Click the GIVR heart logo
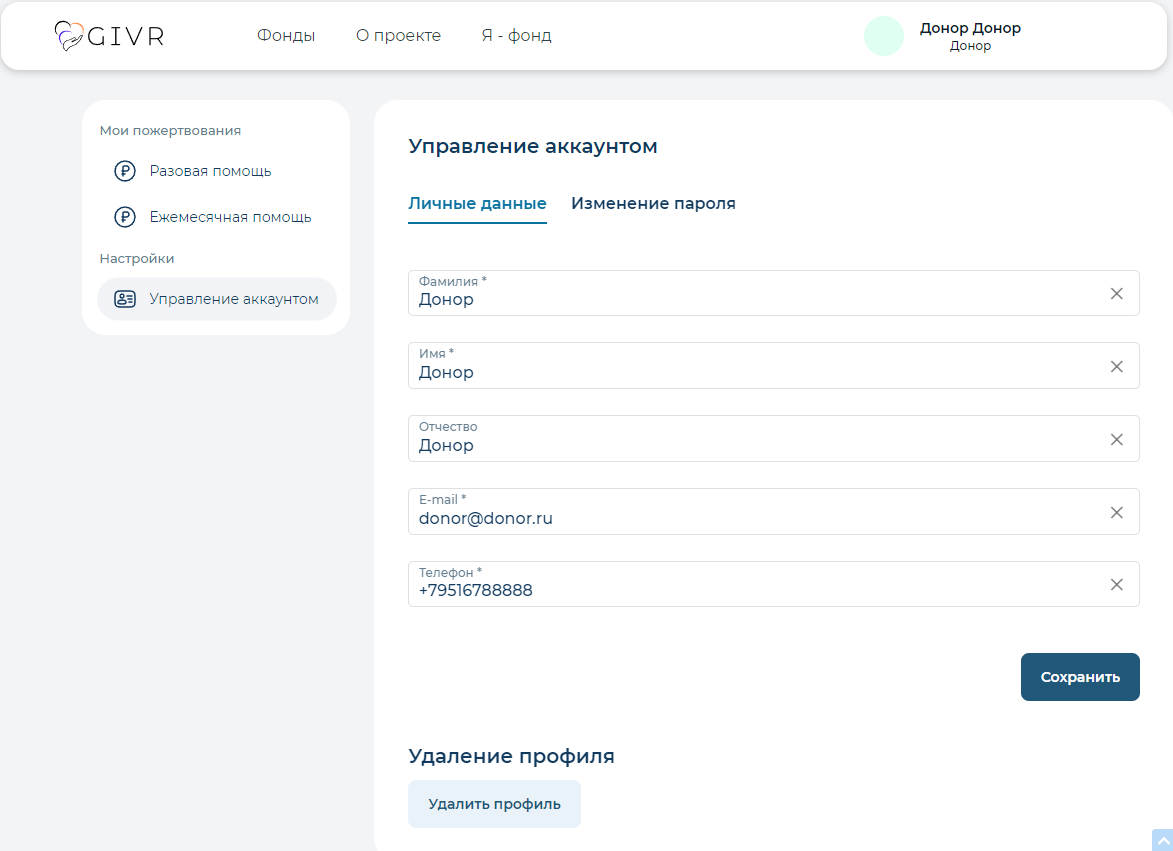 pos(70,36)
